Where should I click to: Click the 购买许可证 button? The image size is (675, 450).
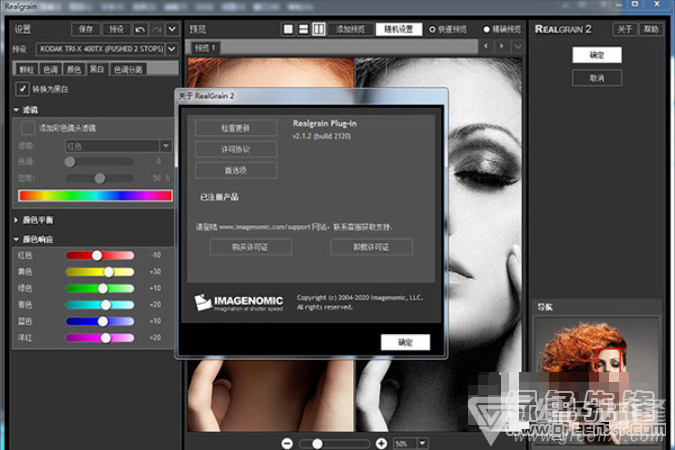[x=251, y=247]
